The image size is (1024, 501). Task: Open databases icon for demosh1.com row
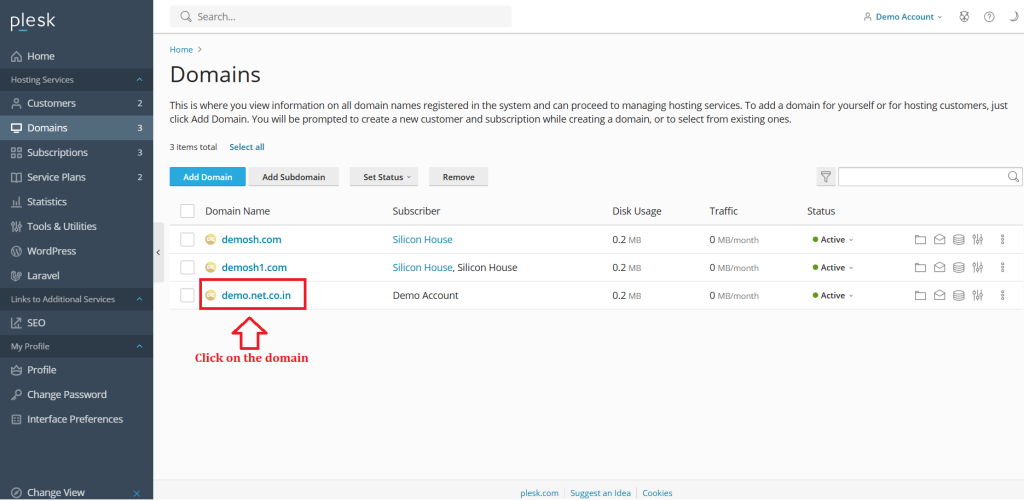pyautogui.click(x=958, y=267)
